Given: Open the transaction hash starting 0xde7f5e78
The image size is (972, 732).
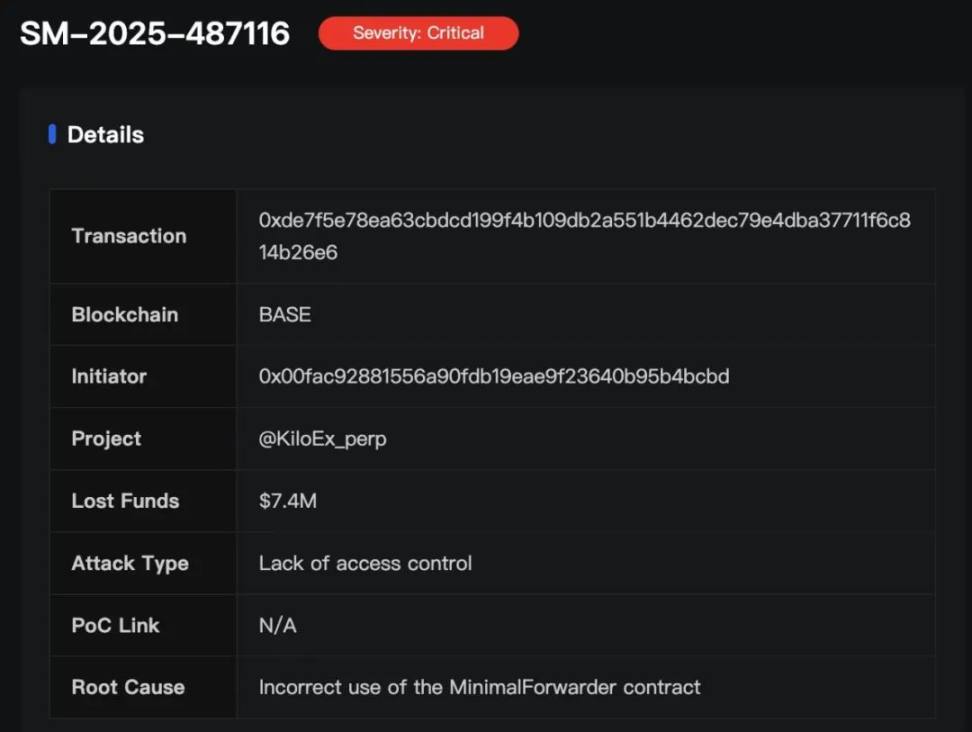Looking at the screenshot, I should 585,236.
